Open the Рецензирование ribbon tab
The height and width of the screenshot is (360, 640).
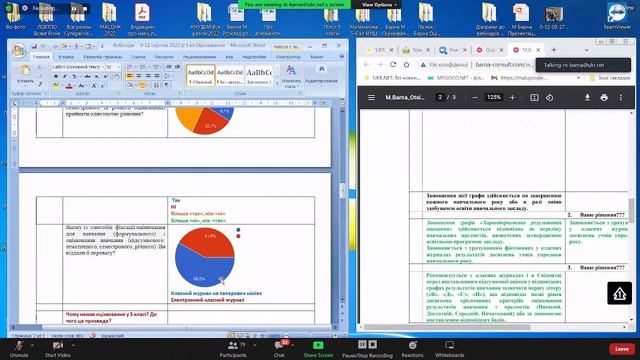coord(199,57)
